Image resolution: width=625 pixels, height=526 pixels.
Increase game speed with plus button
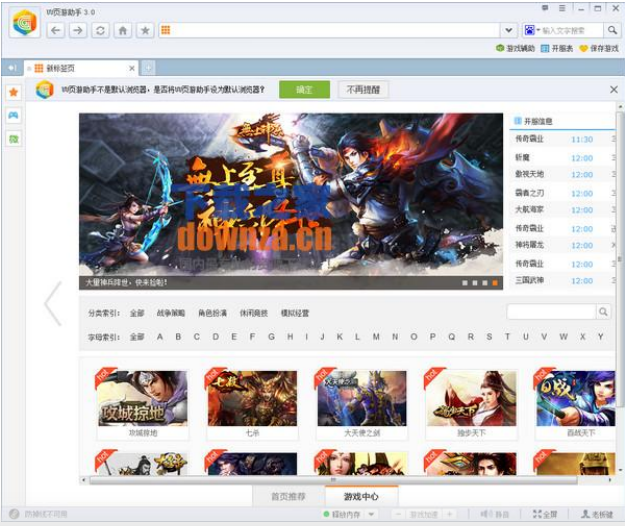(x=450, y=514)
